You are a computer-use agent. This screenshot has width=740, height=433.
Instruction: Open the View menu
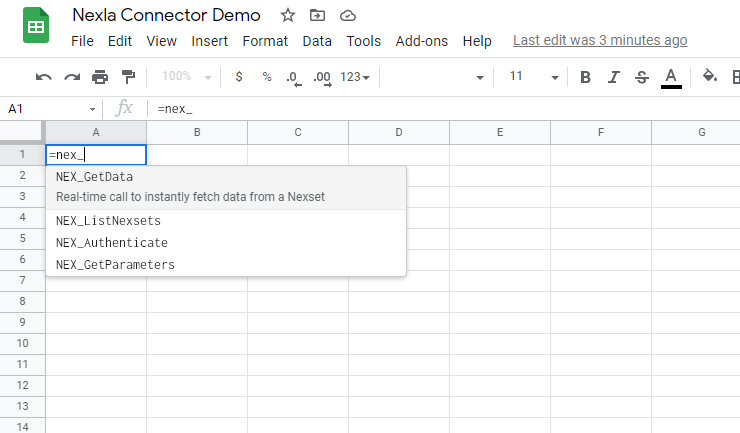(161, 41)
